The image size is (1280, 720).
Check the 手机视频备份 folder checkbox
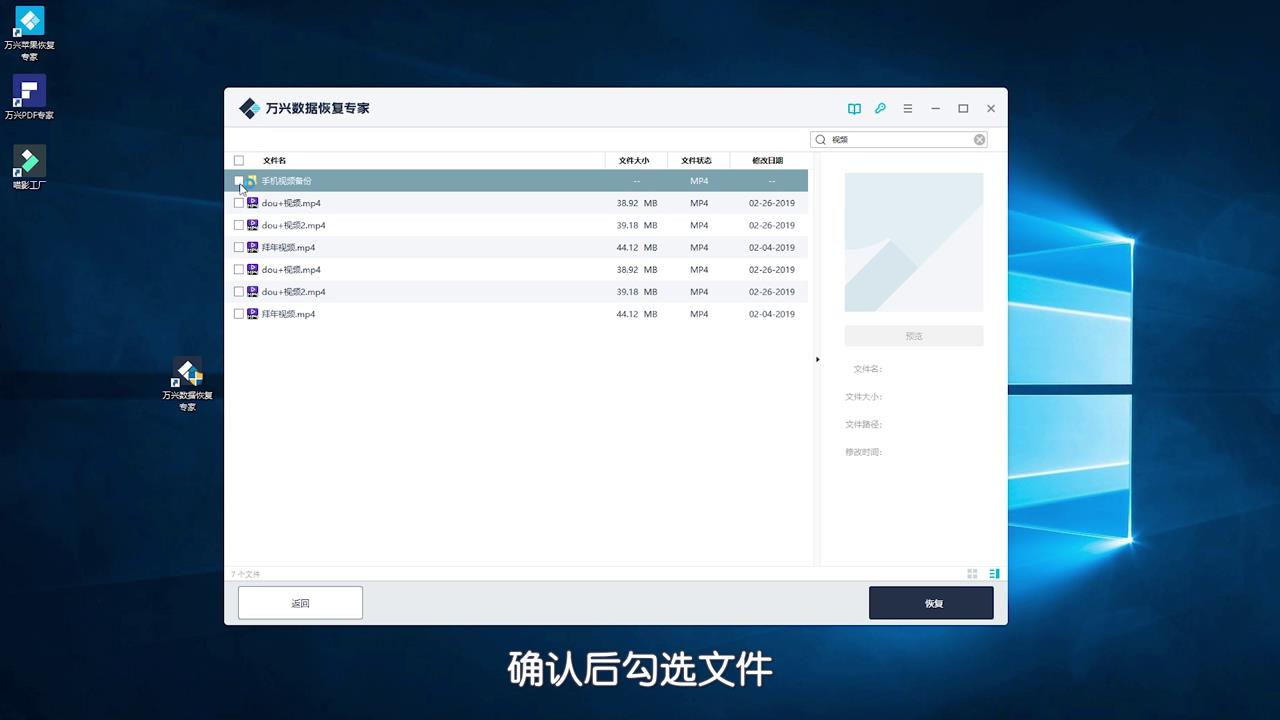pyautogui.click(x=239, y=181)
